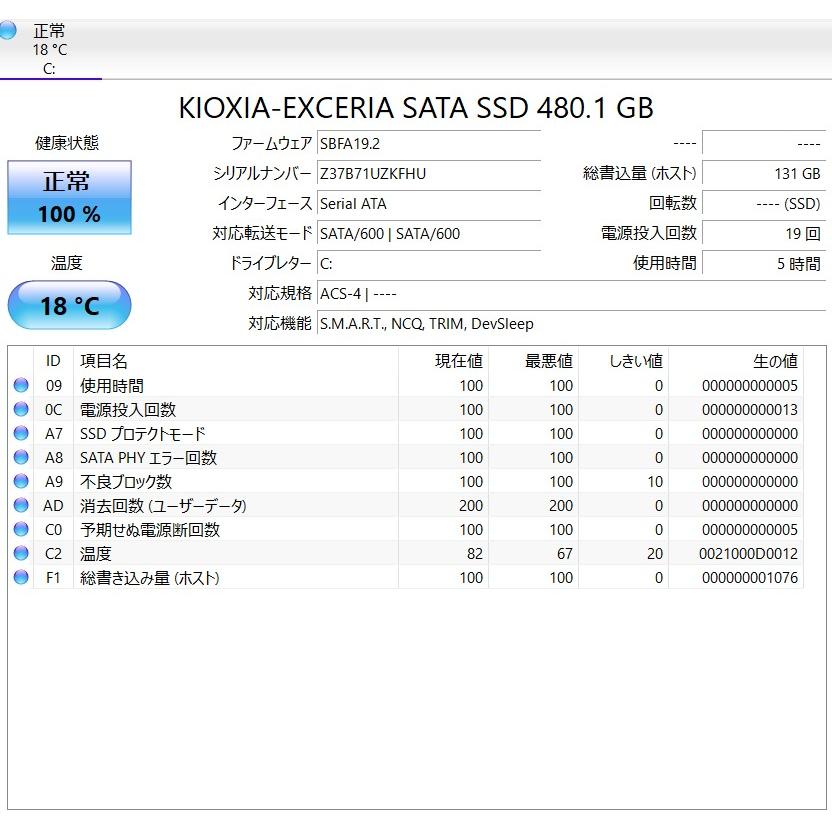Image resolution: width=832 pixels, height=832 pixels.
Task: Click the status dot for row A9 不良ブロック数
Action: (x=21, y=481)
